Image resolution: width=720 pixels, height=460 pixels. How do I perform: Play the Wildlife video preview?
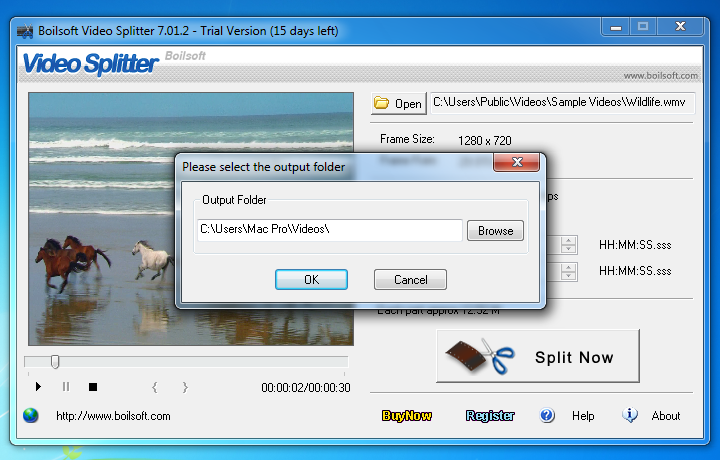click(x=38, y=387)
